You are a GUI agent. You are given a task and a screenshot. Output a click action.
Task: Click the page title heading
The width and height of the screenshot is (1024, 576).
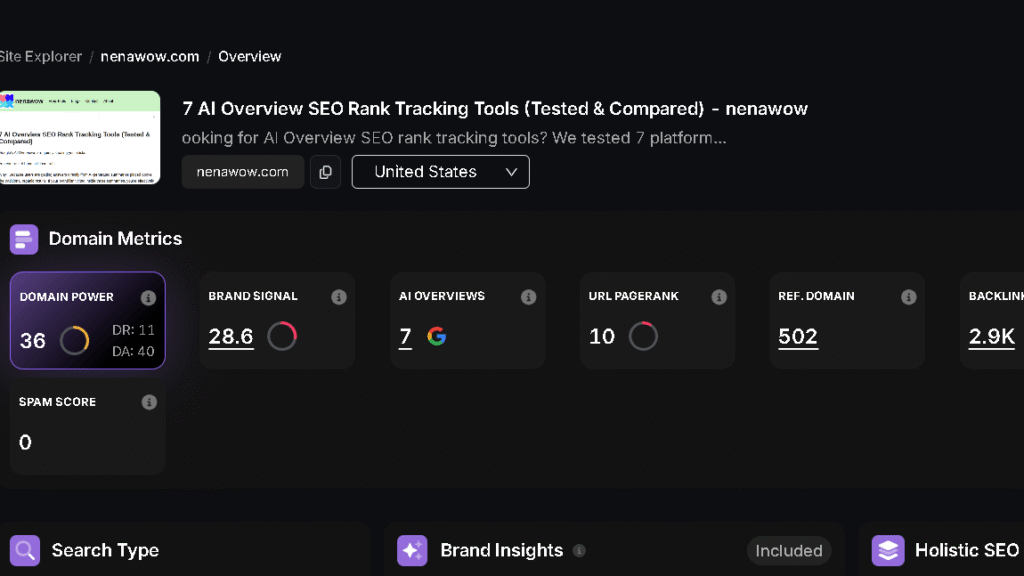pos(494,108)
